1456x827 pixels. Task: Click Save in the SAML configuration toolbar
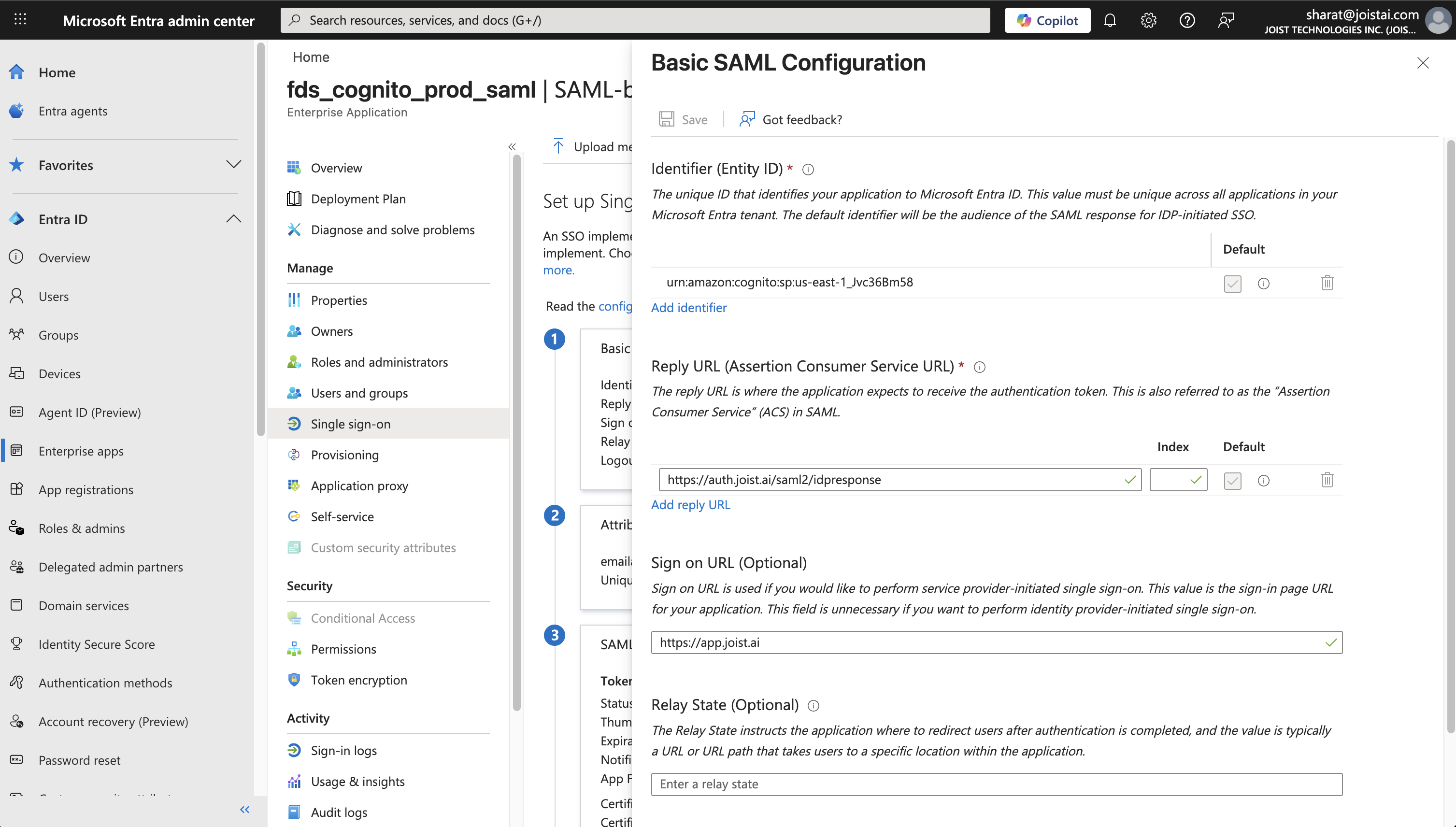tap(683, 119)
